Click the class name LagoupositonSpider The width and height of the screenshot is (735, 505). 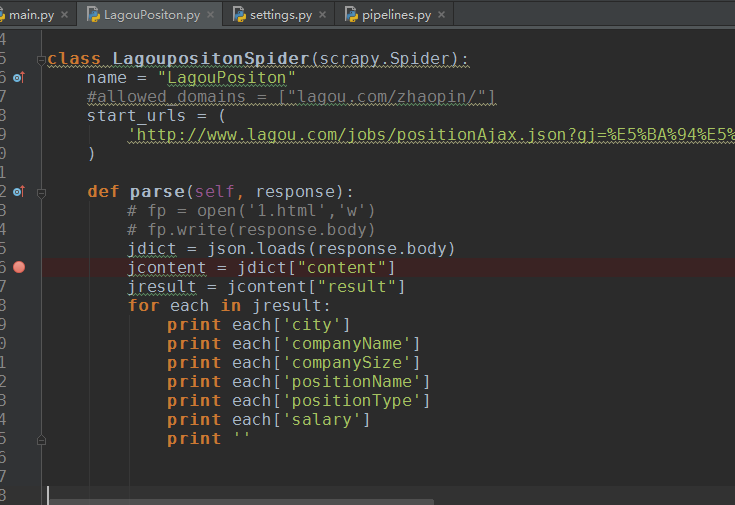[x=210, y=59]
